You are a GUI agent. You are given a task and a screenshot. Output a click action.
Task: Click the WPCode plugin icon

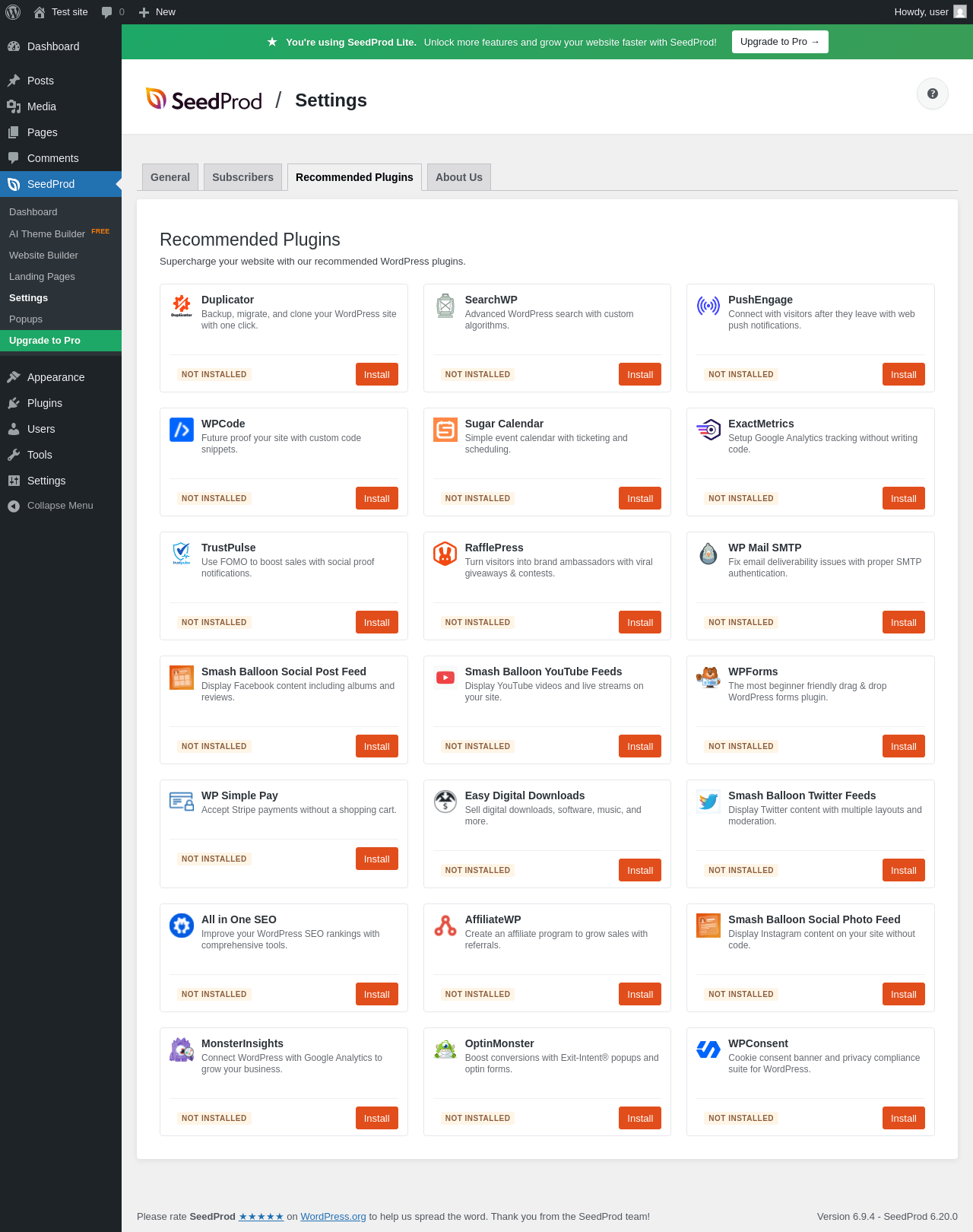[182, 430]
